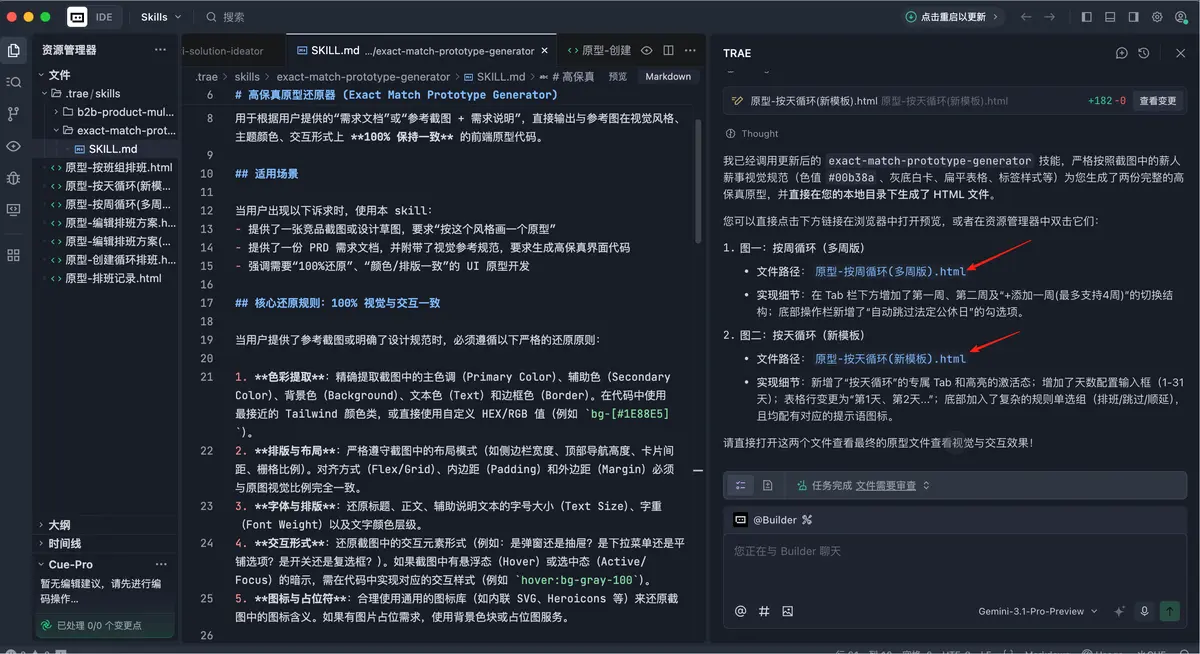
Task: Open the 原型-按周循环(多周版).html link
Action: click(x=890, y=271)
